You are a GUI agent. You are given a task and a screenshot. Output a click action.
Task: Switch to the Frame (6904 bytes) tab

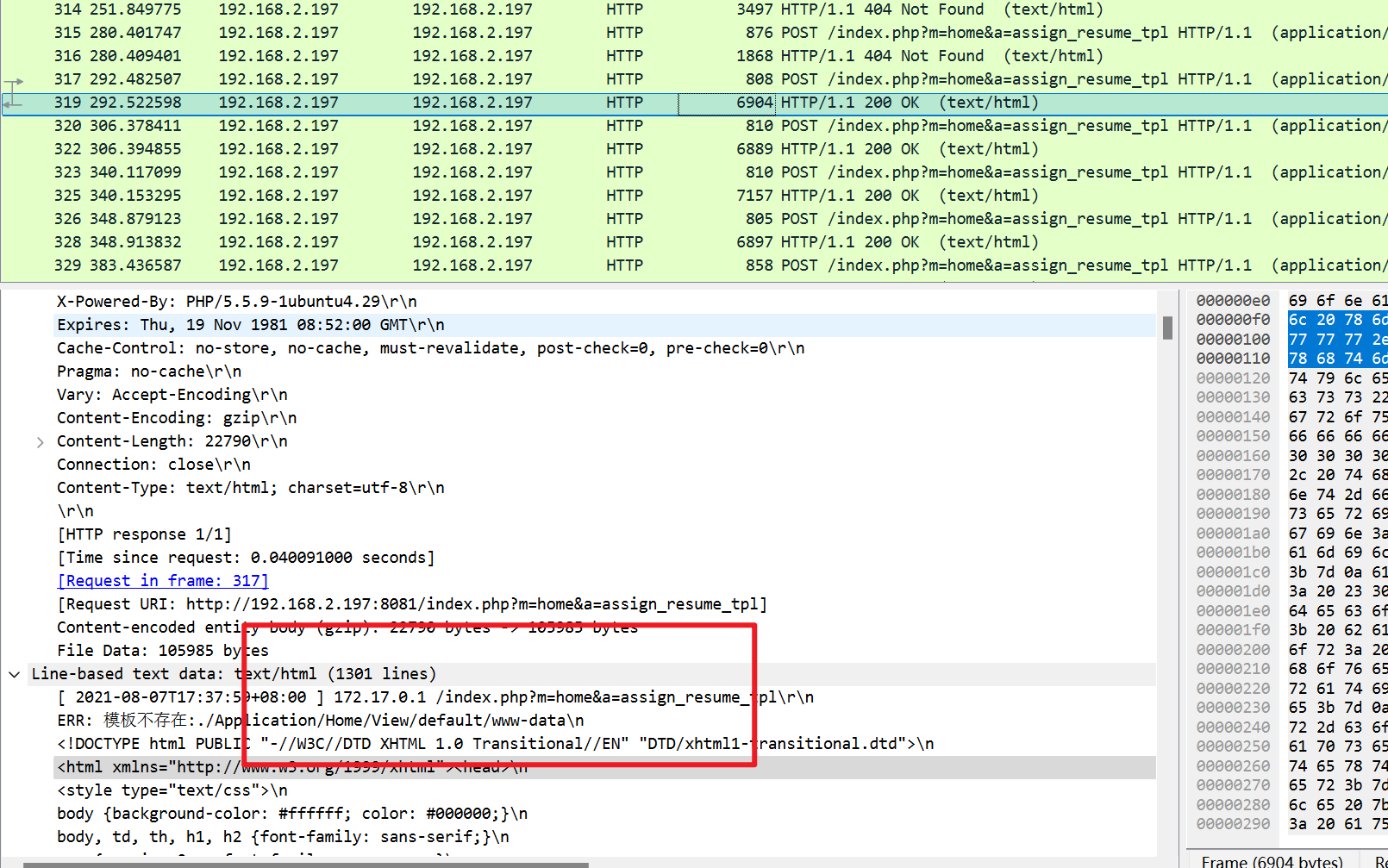[1272, 861]
